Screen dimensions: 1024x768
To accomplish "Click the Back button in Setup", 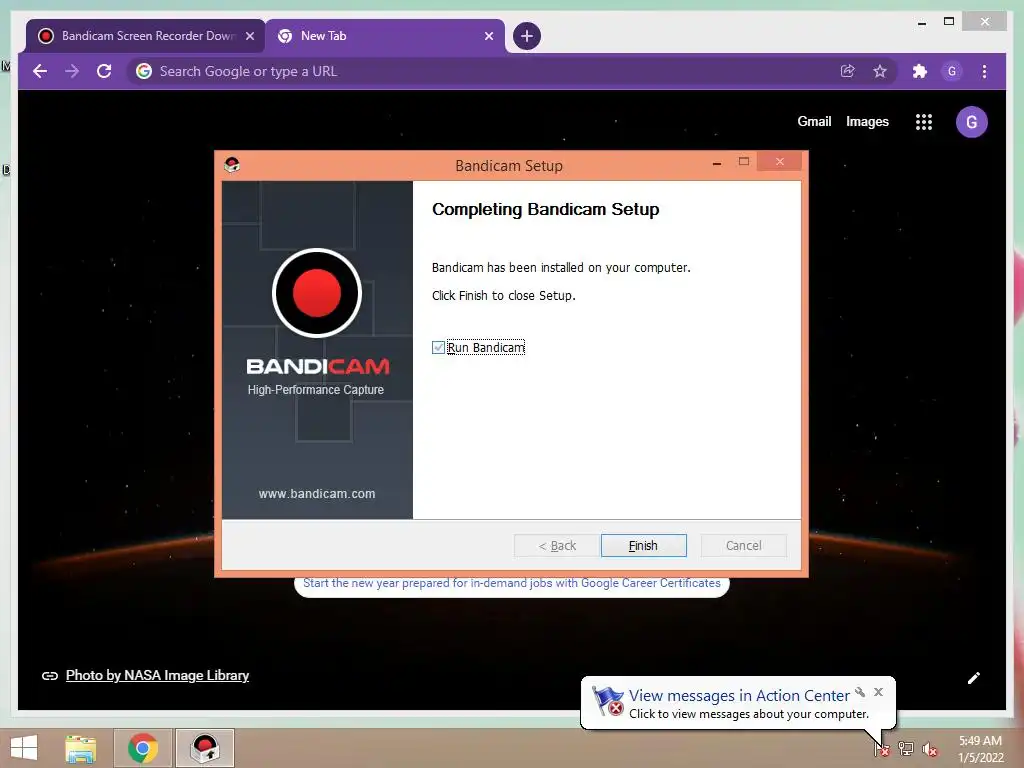I will [x=556, y=545].
